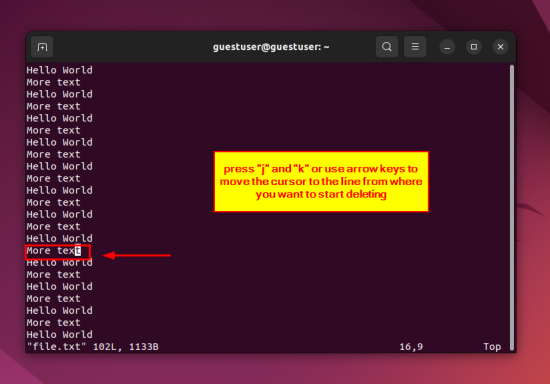This screenshot has height=384, width=550.
Task: Click the red arrow pointing at cursor line
Action: point(137,255)
